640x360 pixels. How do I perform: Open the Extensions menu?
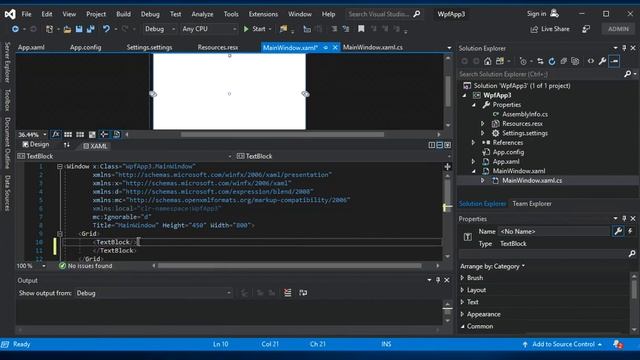[263, 14]
